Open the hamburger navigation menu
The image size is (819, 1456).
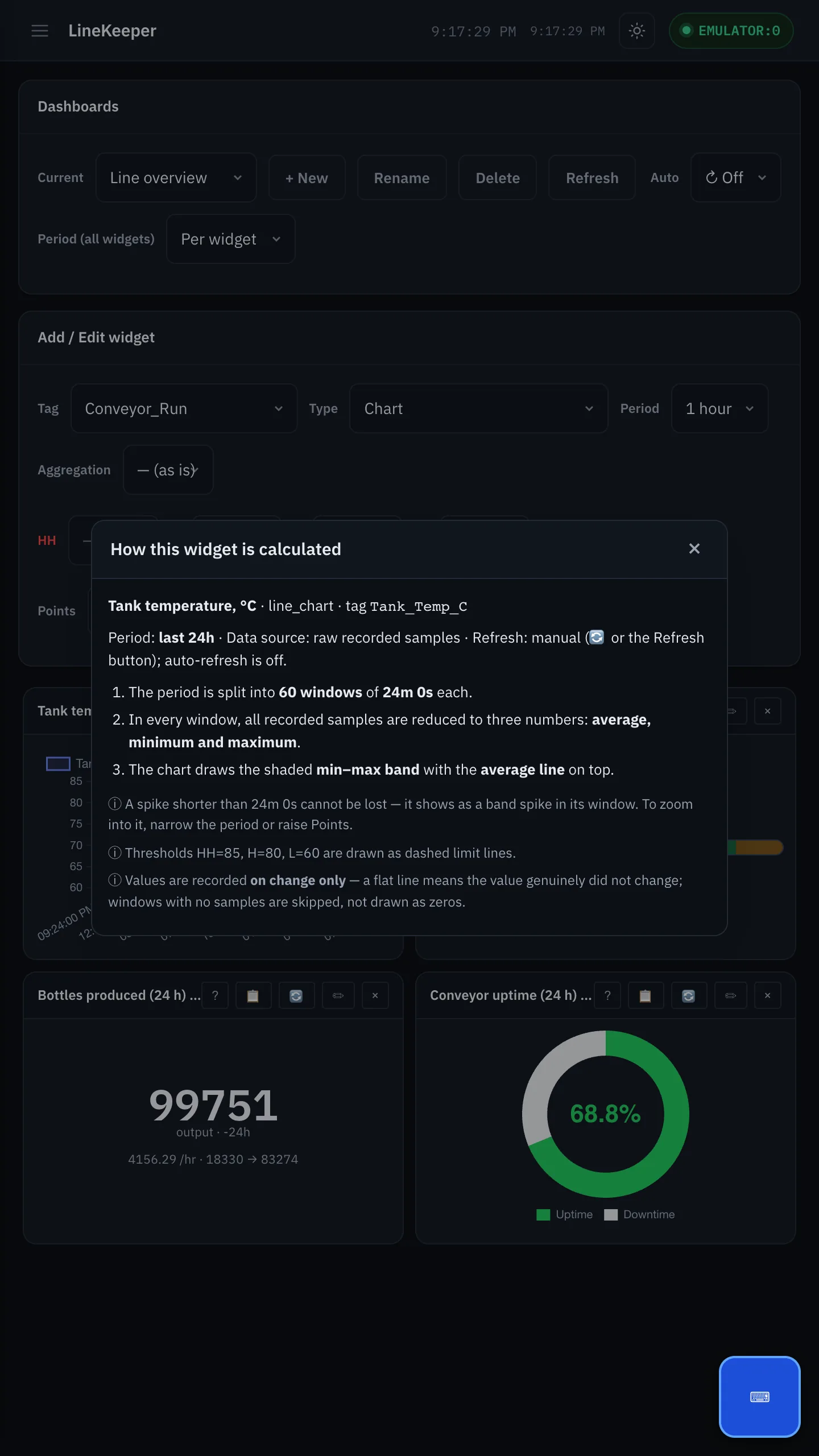(x=40, y=31)
